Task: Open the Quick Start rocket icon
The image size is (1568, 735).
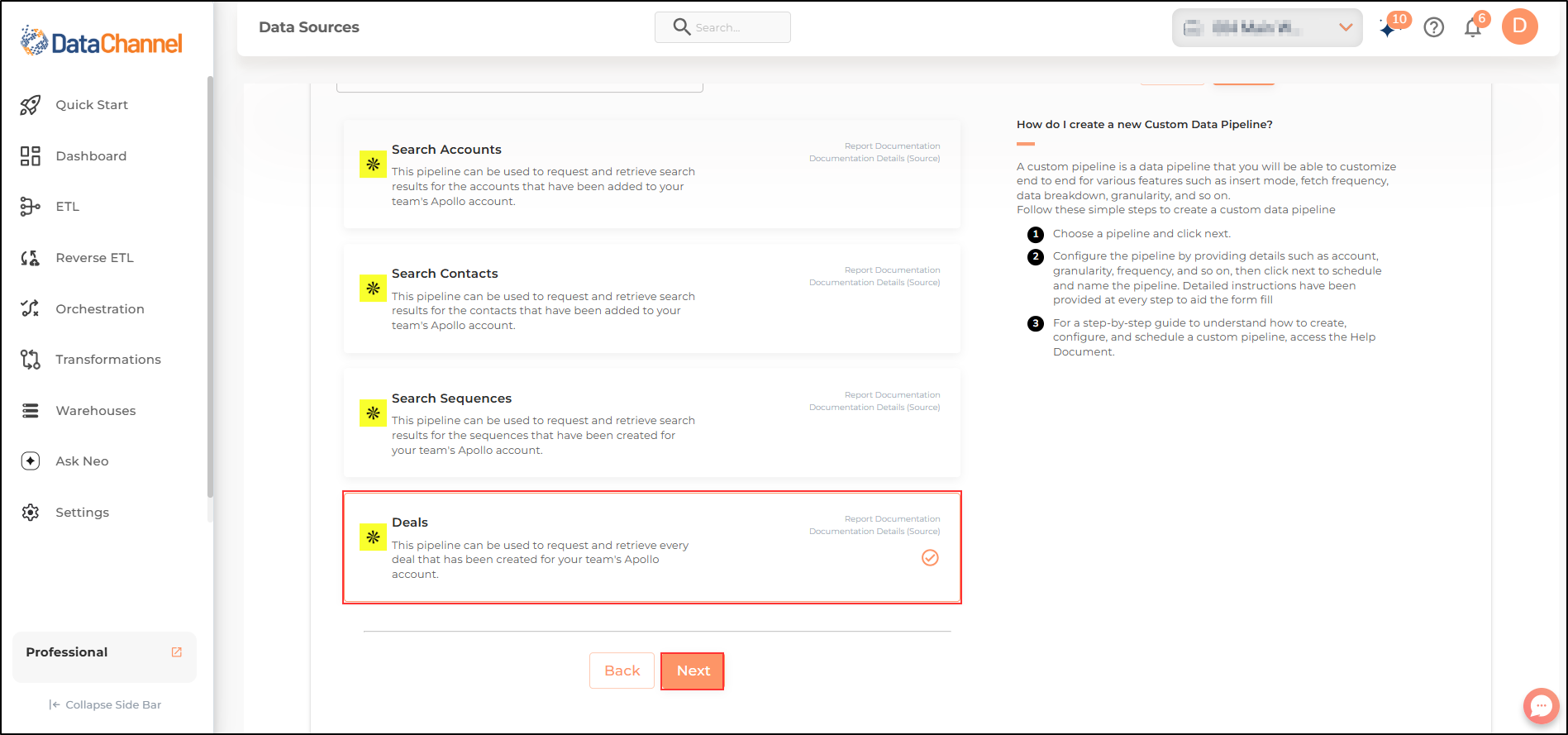Action: [31, 105]
